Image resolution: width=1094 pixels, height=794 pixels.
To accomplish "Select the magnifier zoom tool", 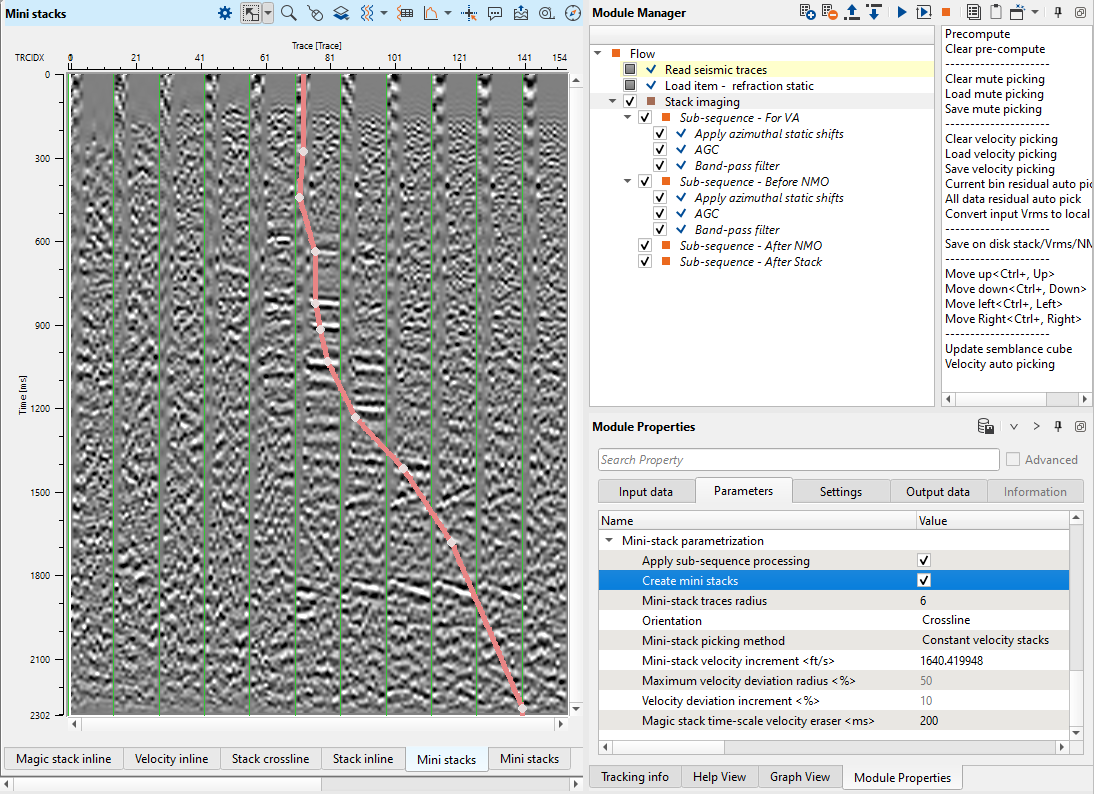I will pyautogui.click(x=288, y=13).
